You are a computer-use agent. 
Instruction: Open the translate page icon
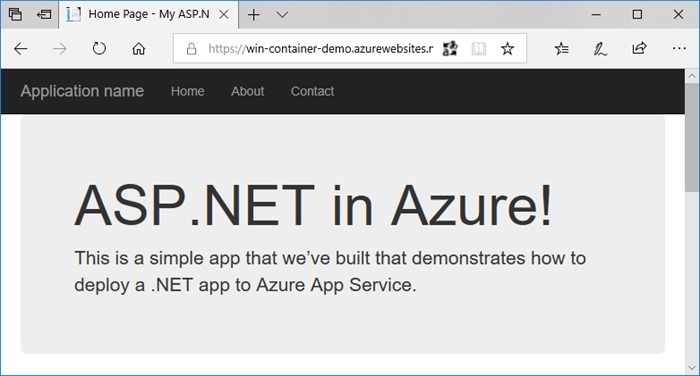[450, 49]
